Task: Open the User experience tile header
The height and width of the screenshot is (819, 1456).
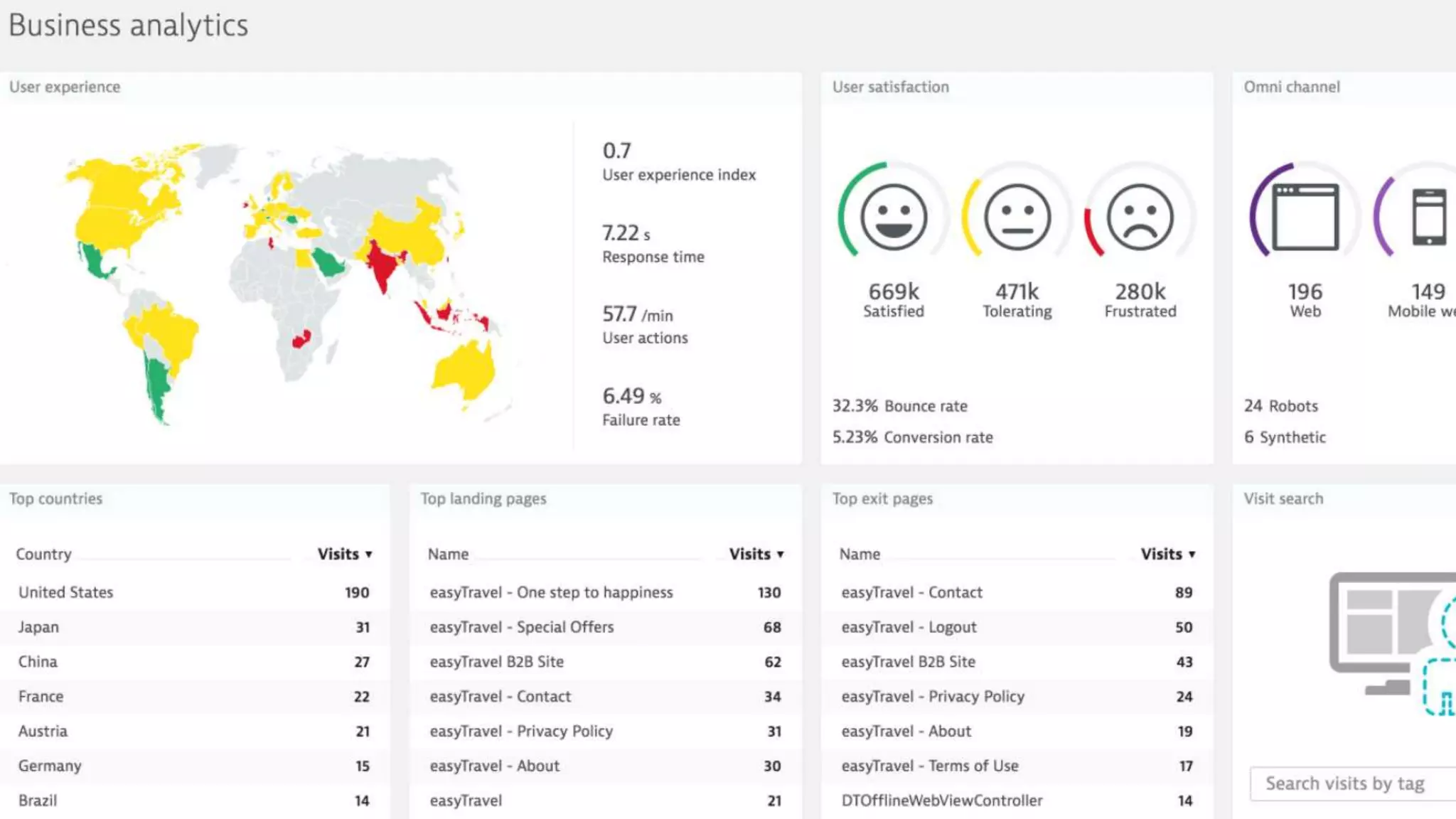Action: tap(65, 87)
